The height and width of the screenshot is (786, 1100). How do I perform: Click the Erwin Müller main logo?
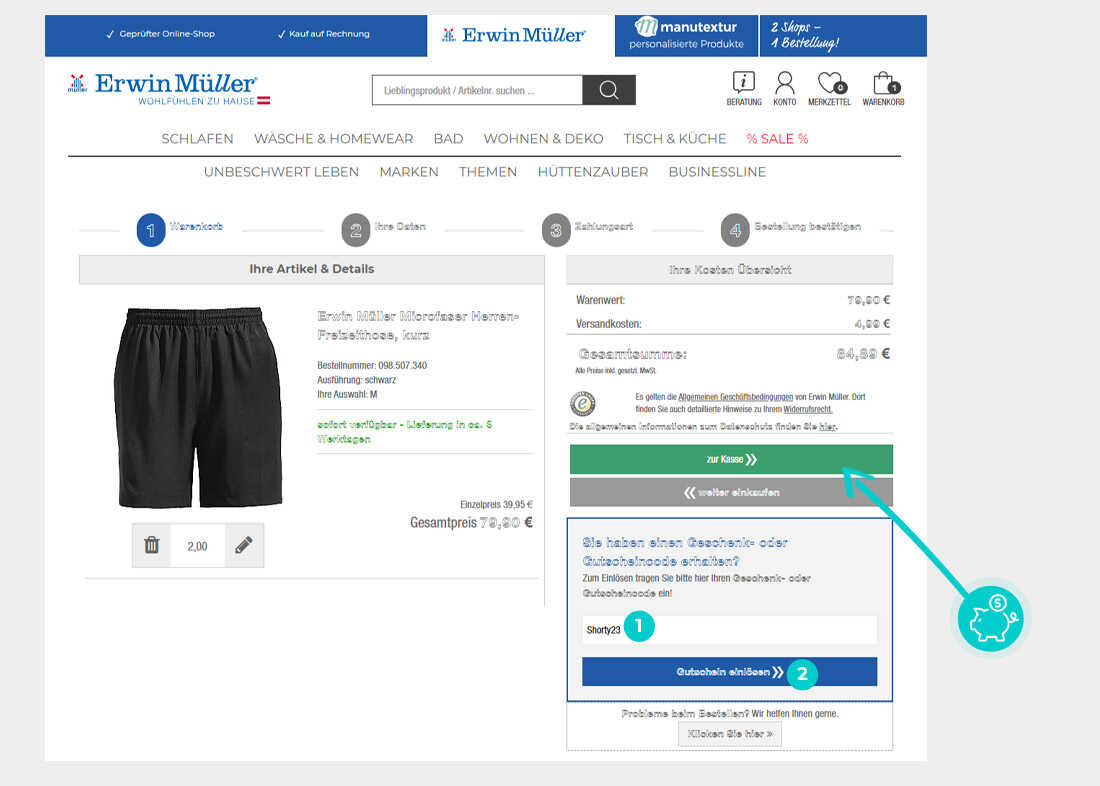click(169, 88)
